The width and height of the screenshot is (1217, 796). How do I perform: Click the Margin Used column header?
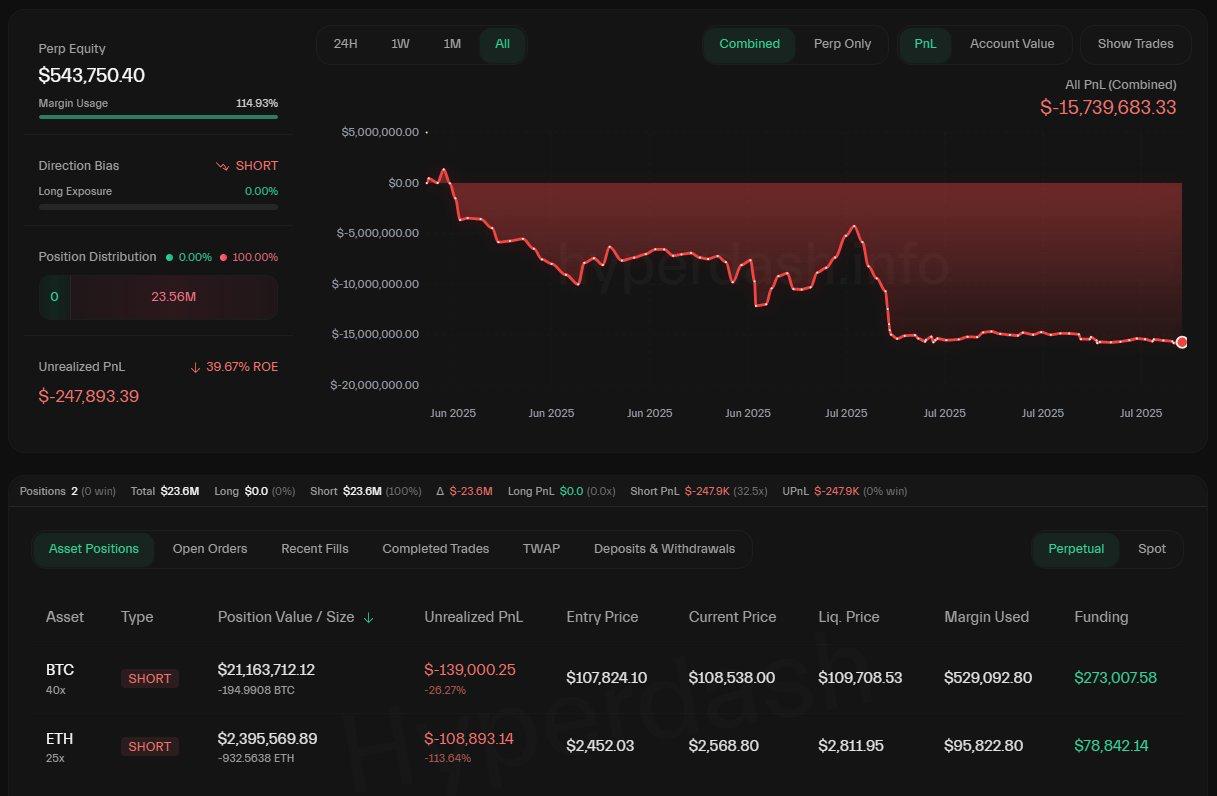pos(987,617)
